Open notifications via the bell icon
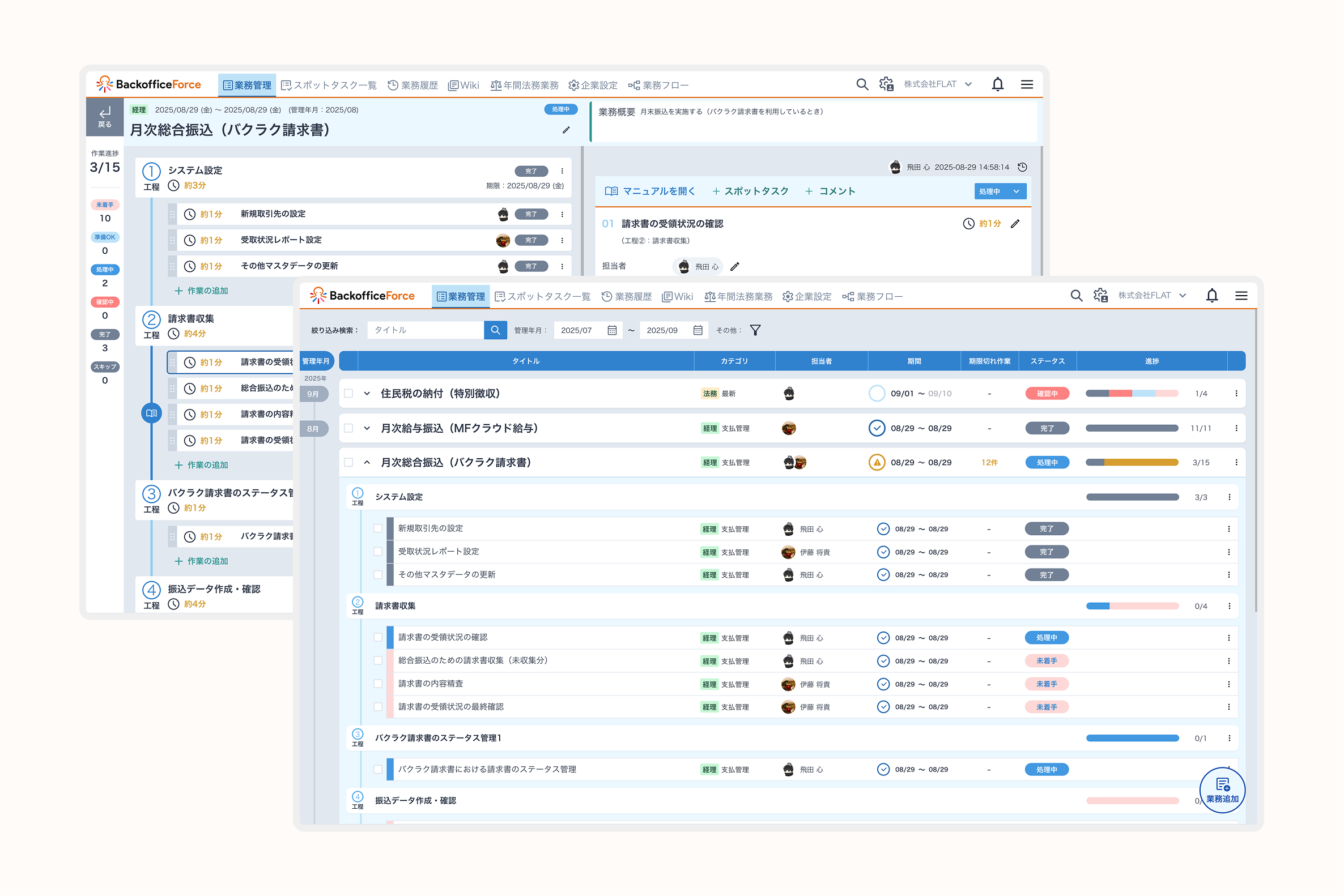Image resolution: width=1344 pixels, height=896 pixels. click(1213, 296)
